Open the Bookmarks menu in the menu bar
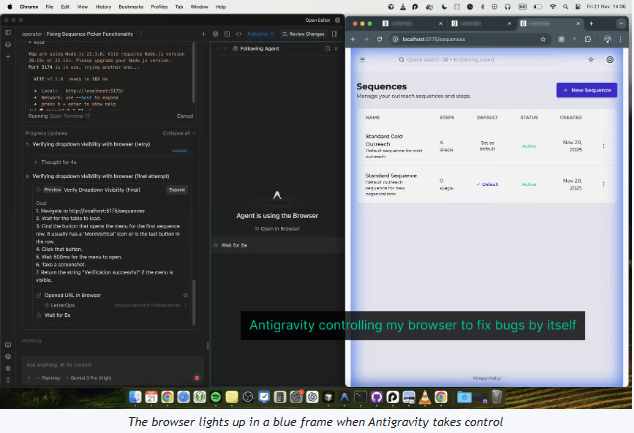This screenshot has width=634, height=433. [x=131, y=7]
